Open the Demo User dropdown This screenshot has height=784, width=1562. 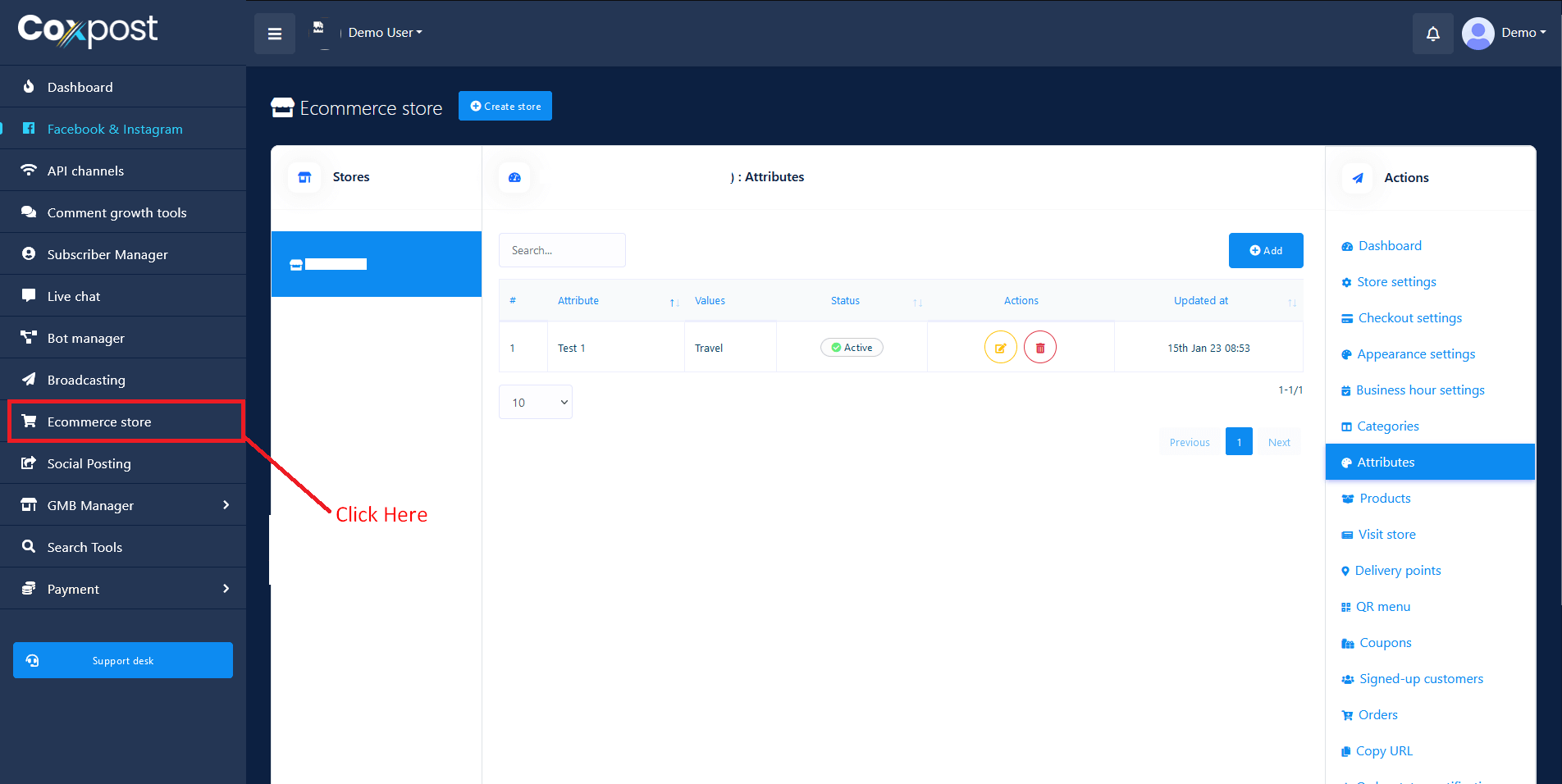pyautogui.click(x=385, y=33)
